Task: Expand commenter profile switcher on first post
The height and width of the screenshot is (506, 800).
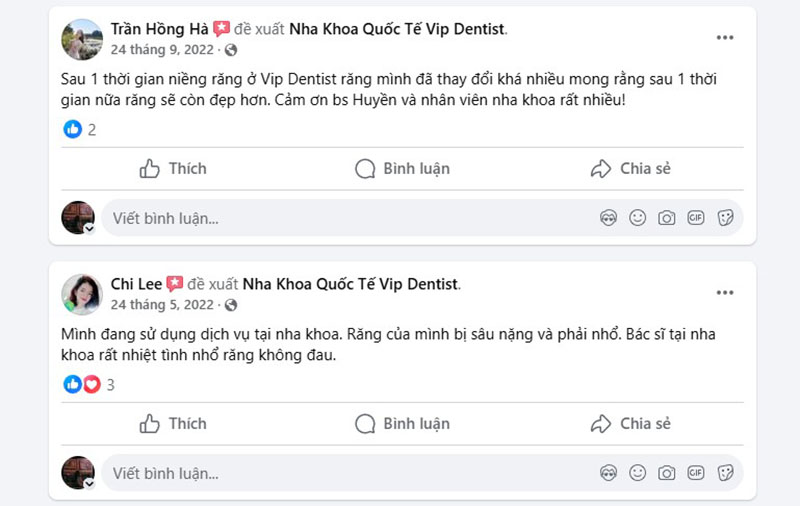Action: (x=90, y=228)
